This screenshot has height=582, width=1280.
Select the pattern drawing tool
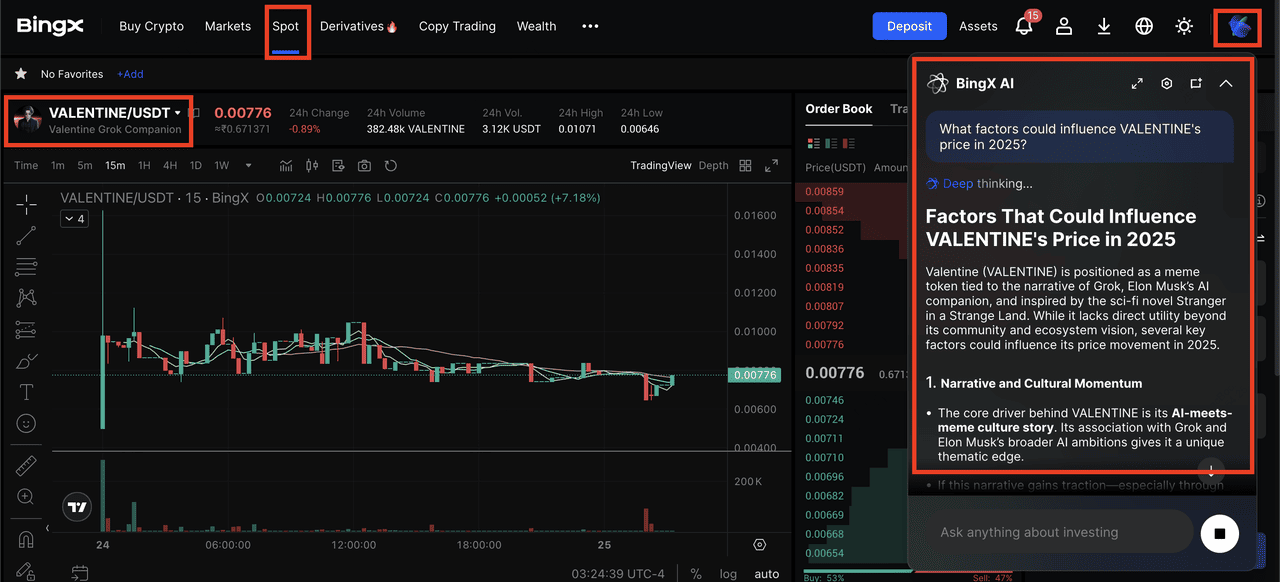[x=27, y=298]
